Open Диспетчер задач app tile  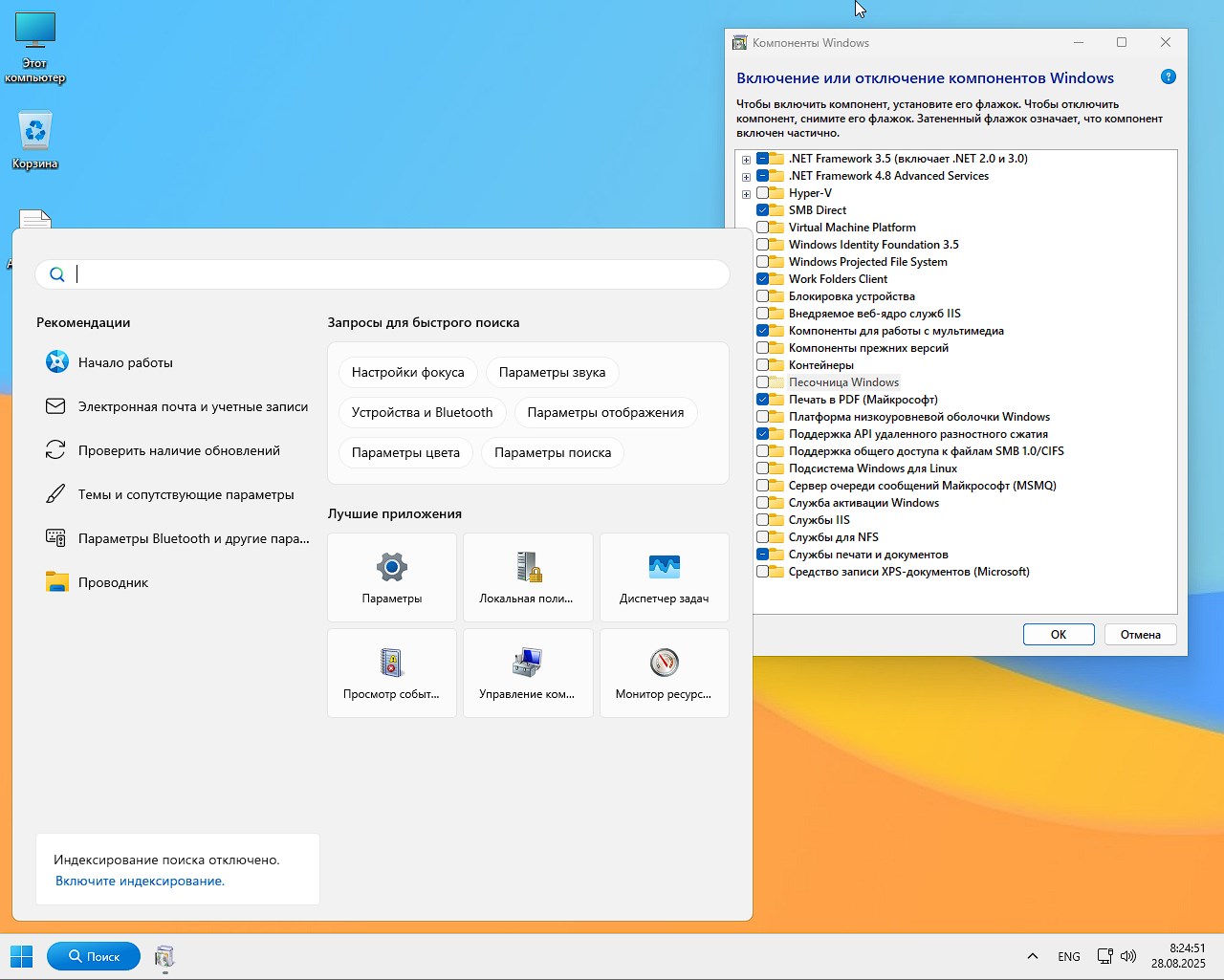click(665, 577)
